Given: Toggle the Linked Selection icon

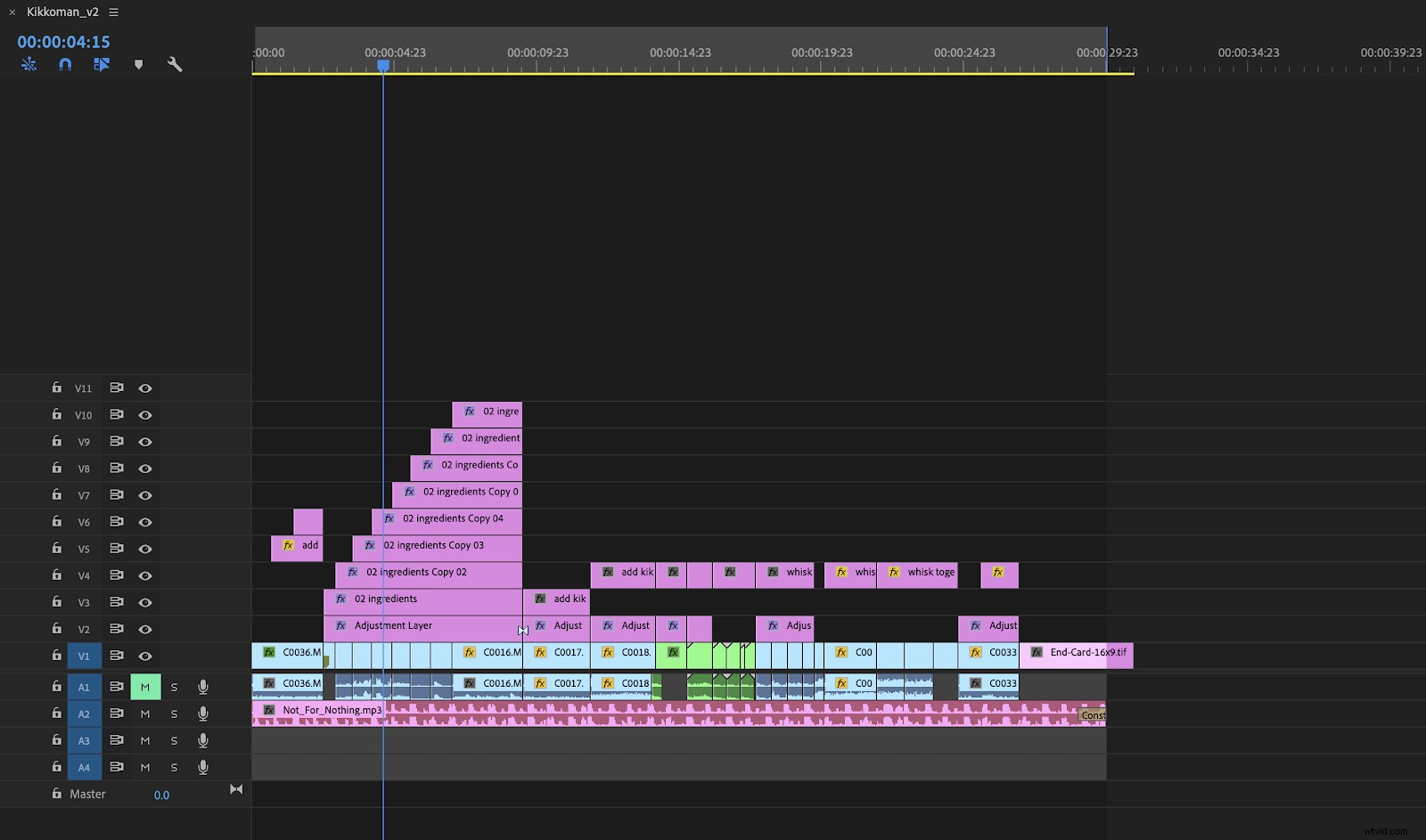Looking at the screenshot, I should 29,64.
